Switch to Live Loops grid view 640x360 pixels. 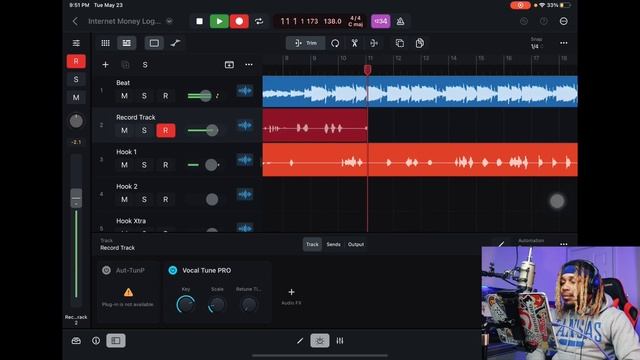[x=105, y=43]
